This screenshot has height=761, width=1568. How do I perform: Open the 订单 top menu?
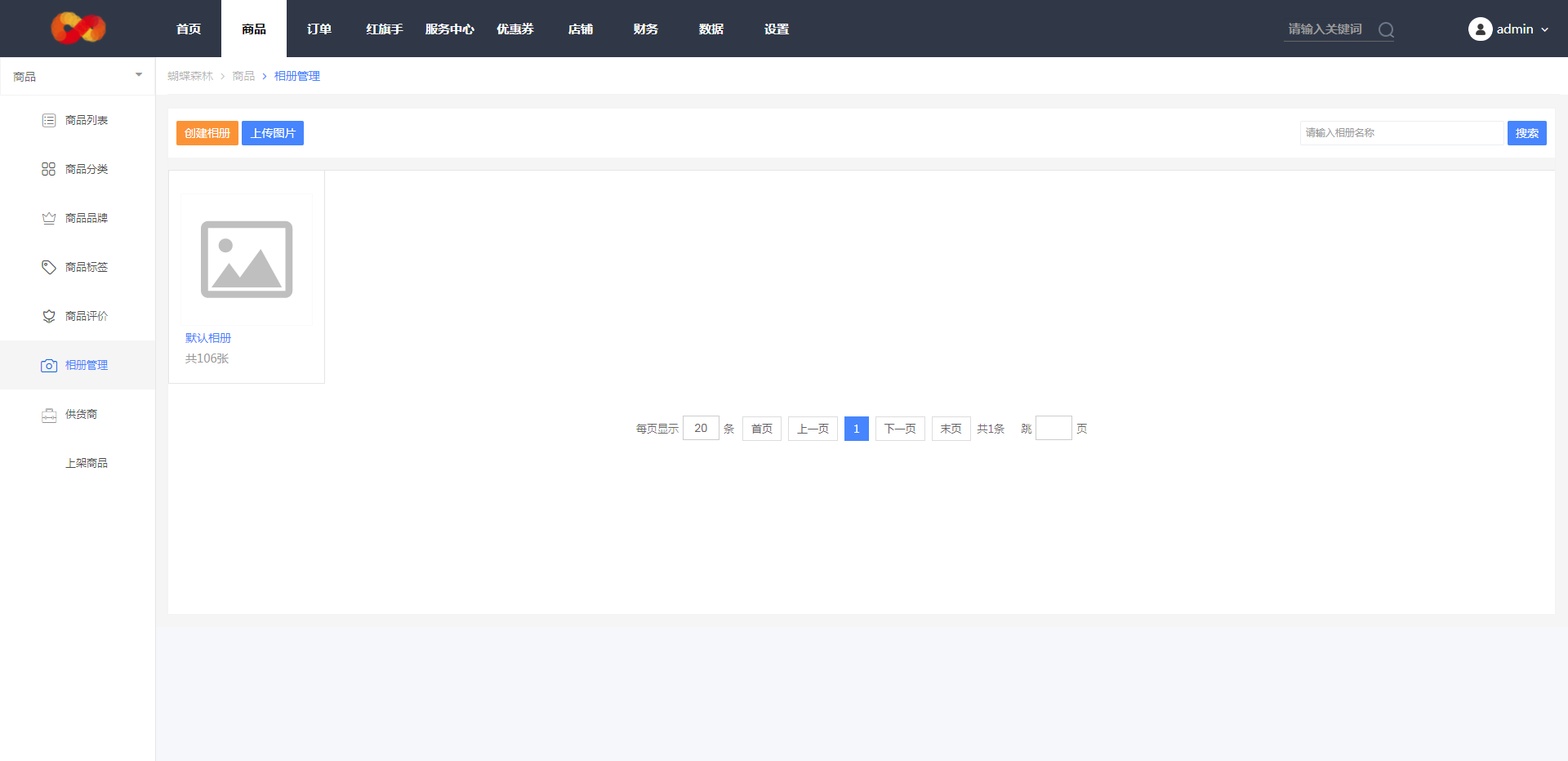(x=319, y=29)
